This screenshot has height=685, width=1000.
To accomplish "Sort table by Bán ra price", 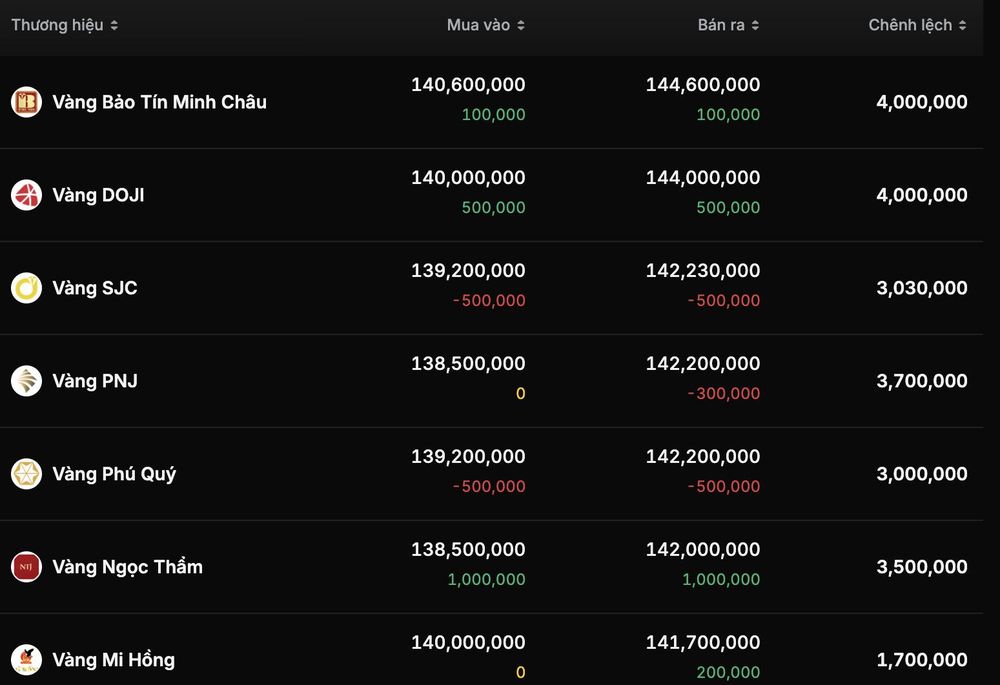I will pyautogui.click(x=728, y=25).
